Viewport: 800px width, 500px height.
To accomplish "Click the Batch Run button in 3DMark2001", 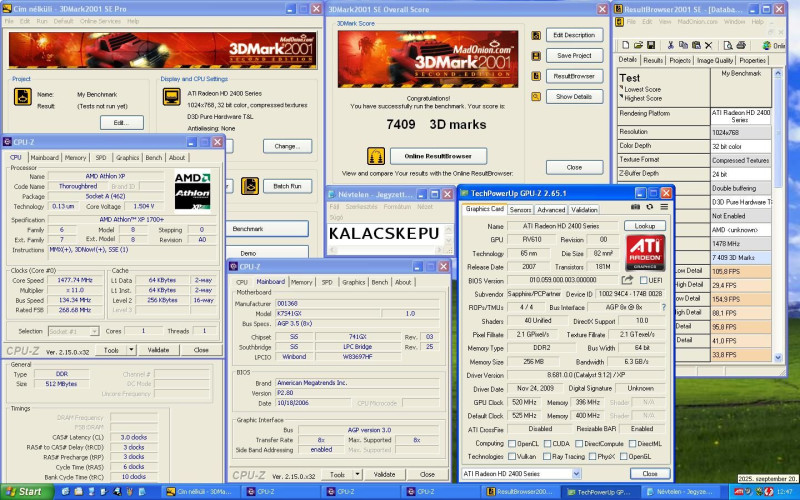I will coord(287,186).
